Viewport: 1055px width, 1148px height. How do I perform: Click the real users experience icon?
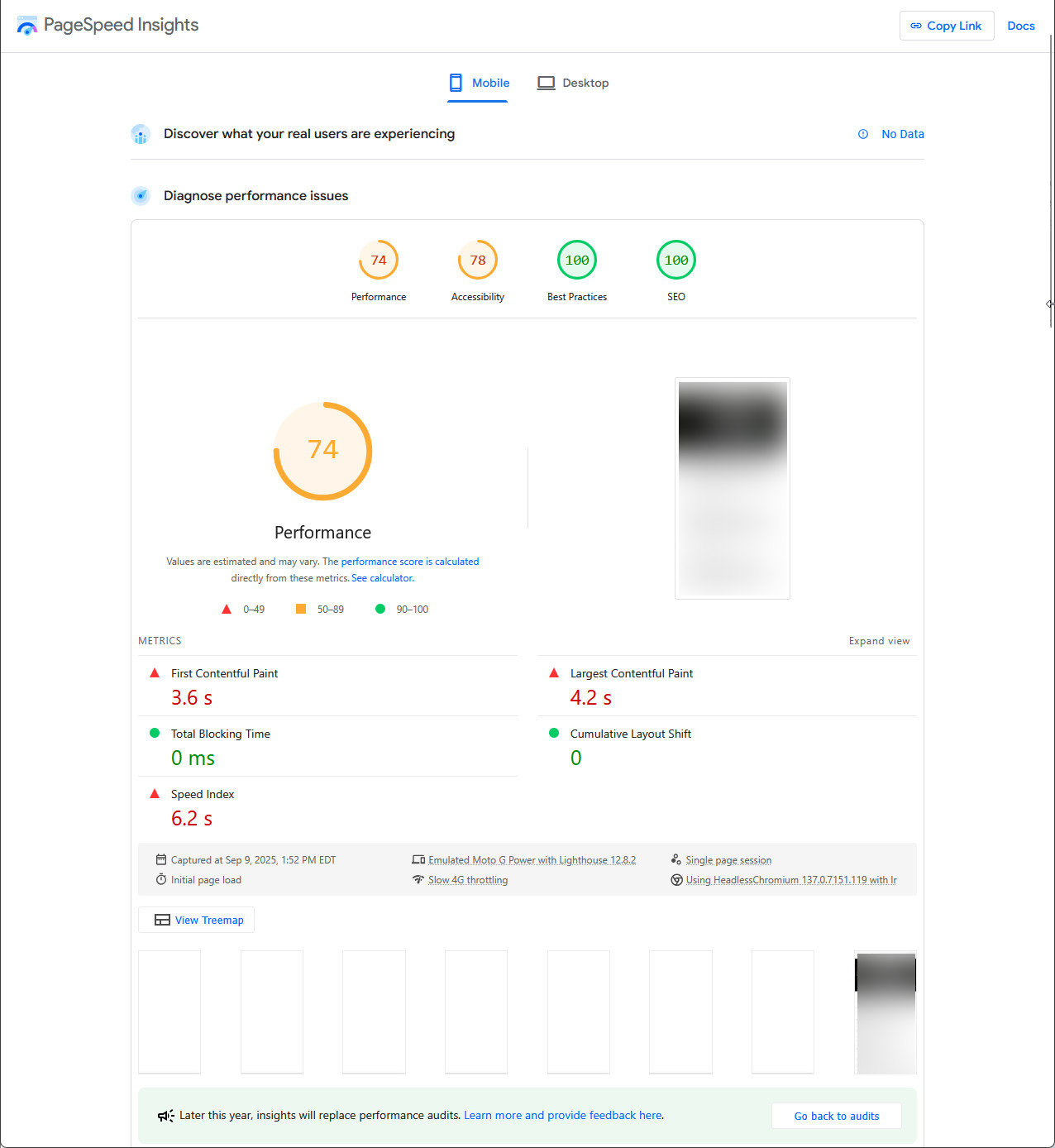141,134
